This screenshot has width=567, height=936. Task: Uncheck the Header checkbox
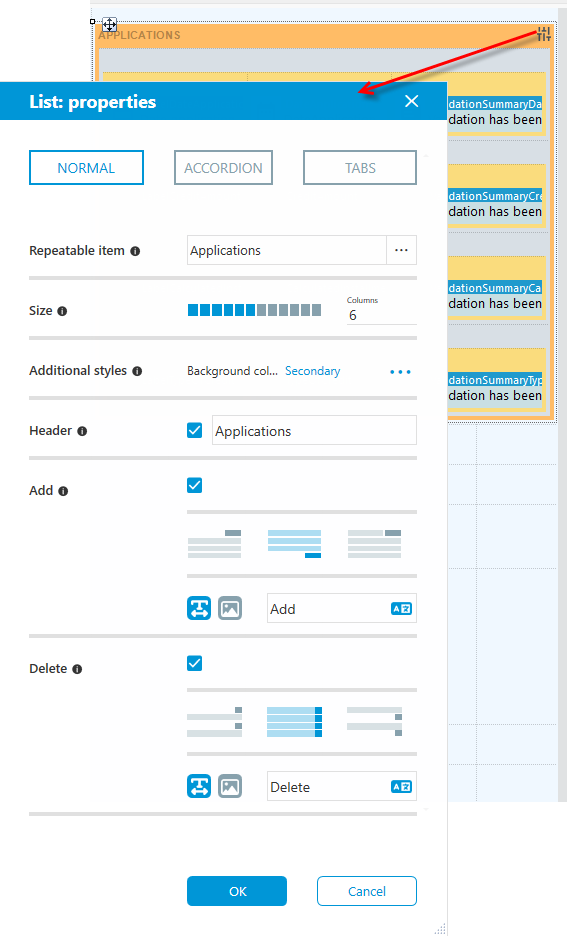tap(195, 430)
